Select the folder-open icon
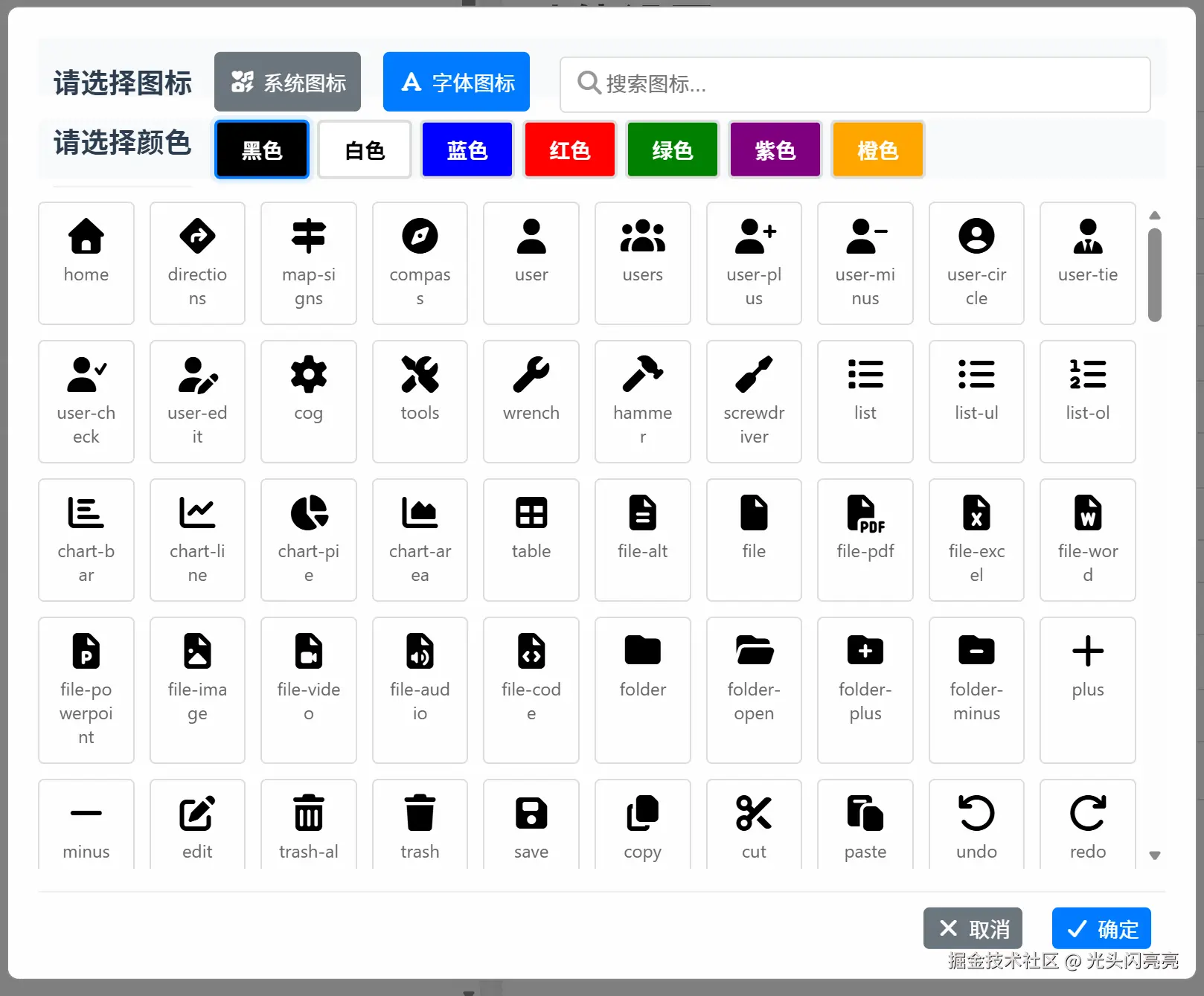Screen dimensions: 1204x996 pyautogui.click(x=754, y=690)
